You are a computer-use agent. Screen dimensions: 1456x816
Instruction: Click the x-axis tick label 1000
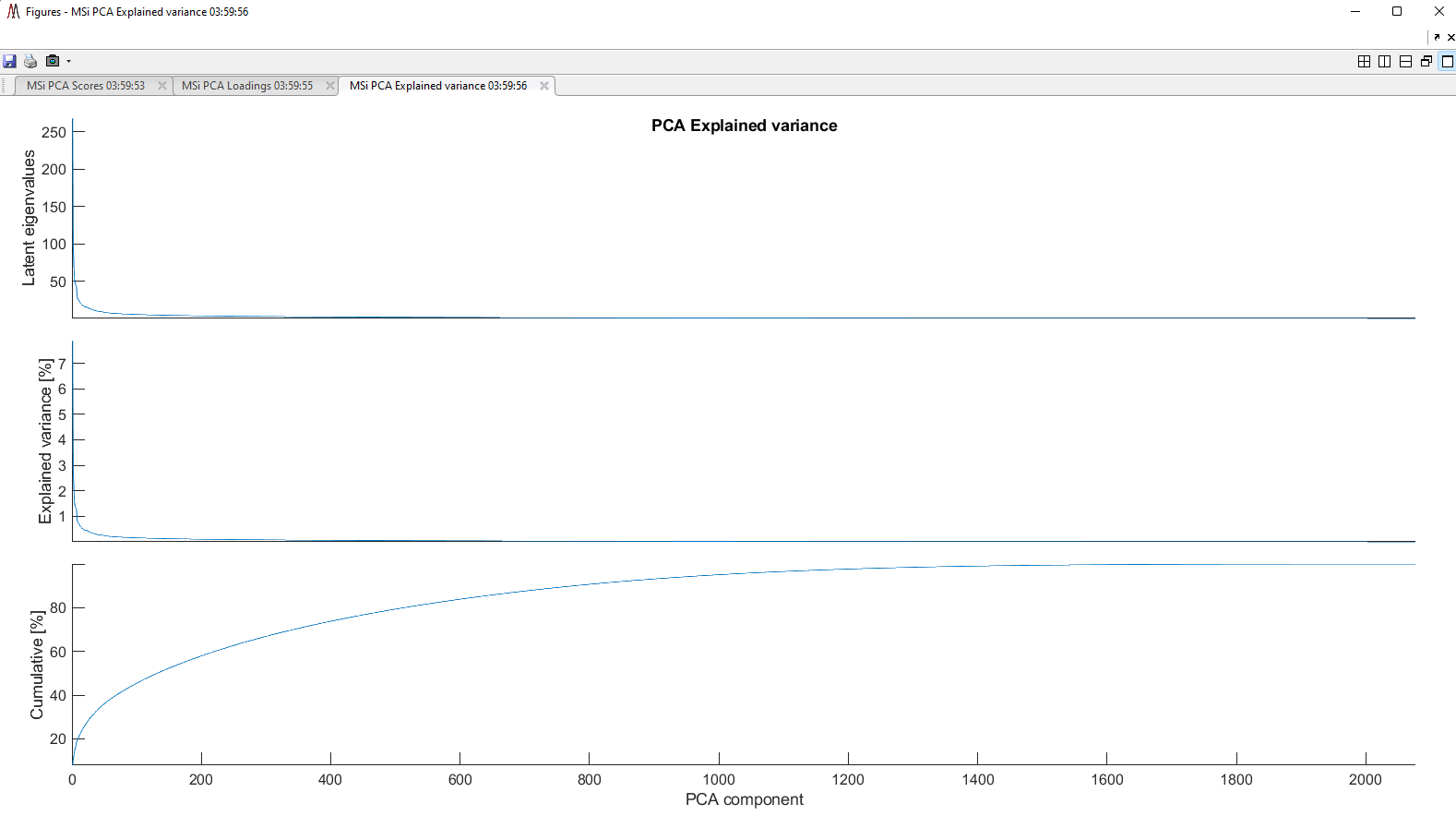click(x=719, y=780)
